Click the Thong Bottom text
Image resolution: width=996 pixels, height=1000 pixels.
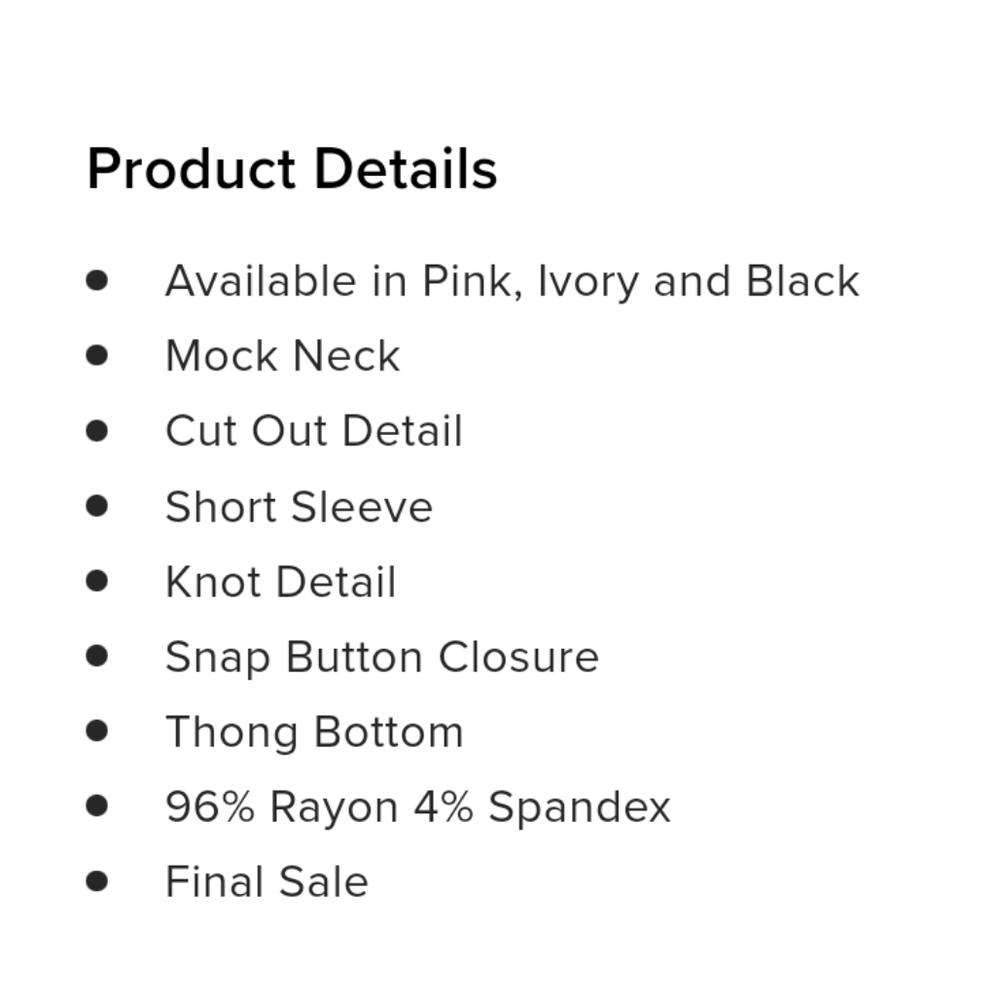coord(313,732)
